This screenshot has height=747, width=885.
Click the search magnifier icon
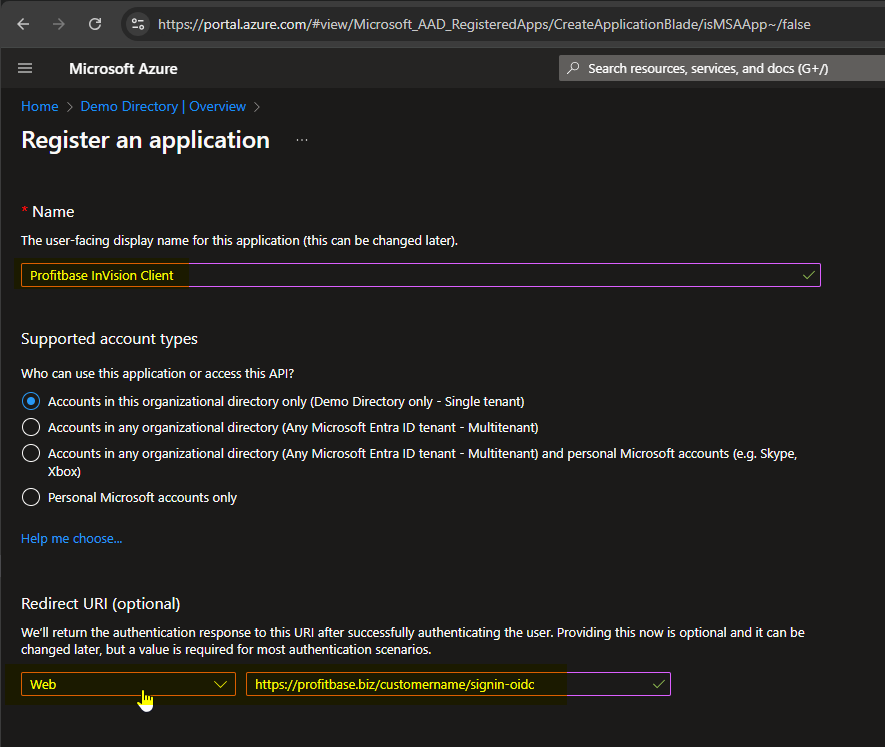[x=573, y=68]
